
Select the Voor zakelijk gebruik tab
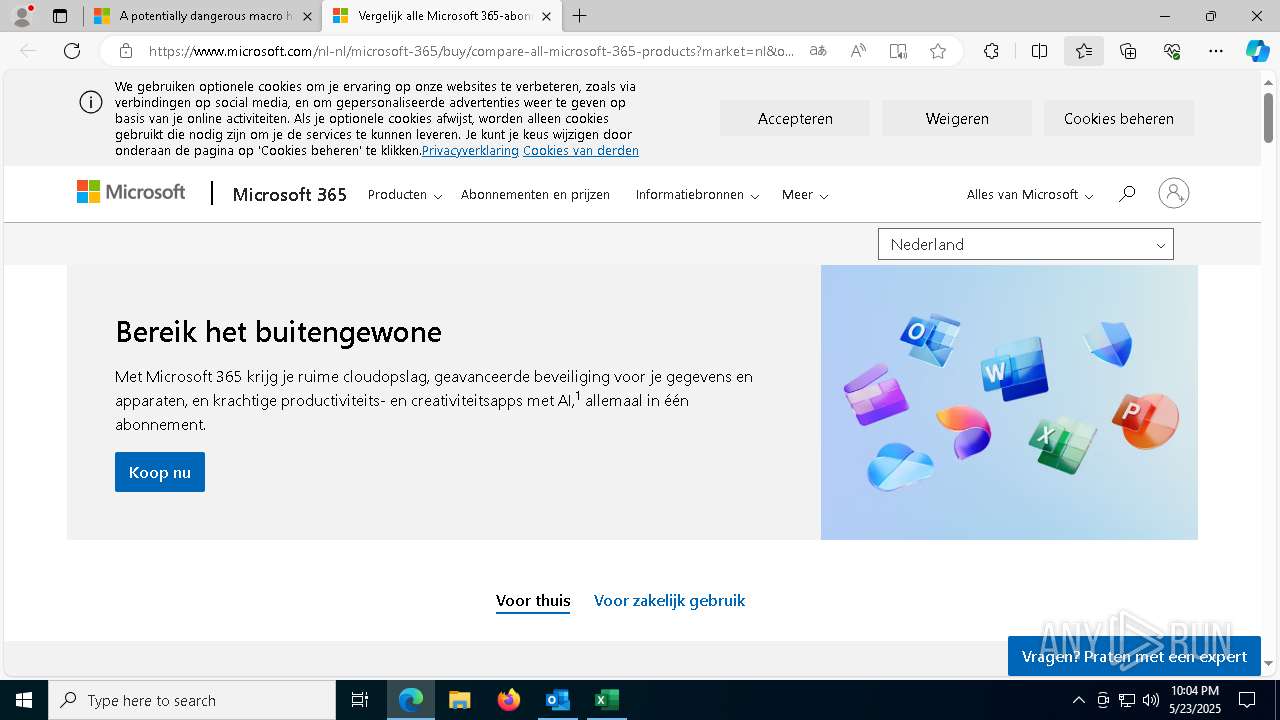pyautogui.click(x=669, y=601)
